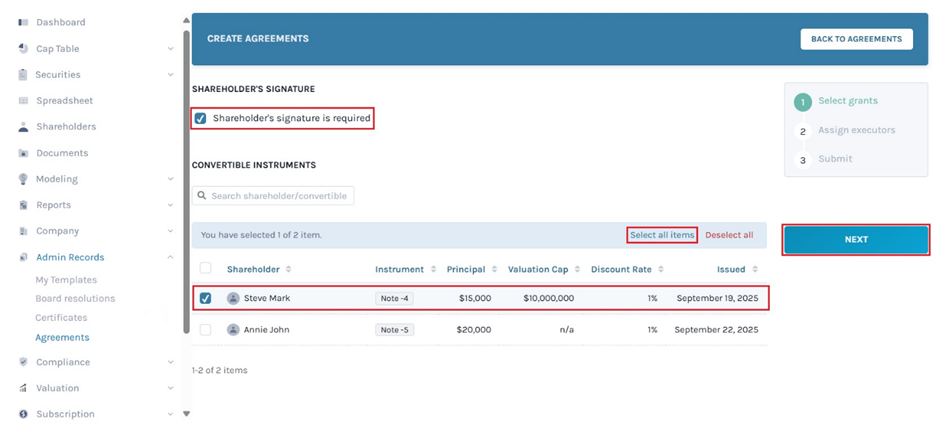
Task: Expand the Reports menu chevron
Action: pos(171,205)
